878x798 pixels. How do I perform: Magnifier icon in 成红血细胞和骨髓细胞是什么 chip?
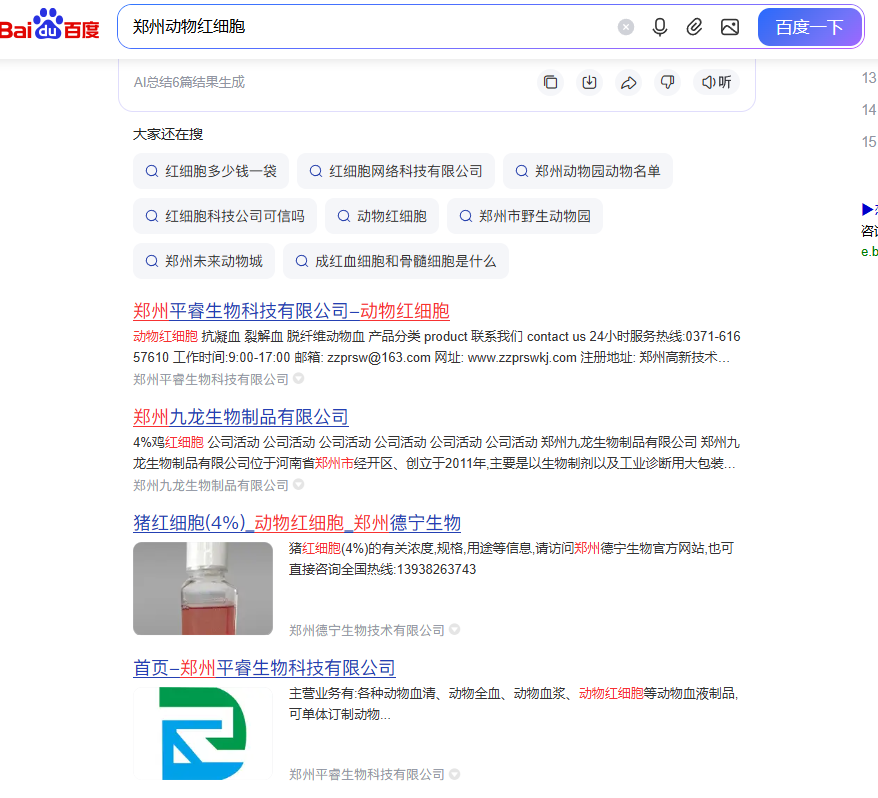click(302, 260)
